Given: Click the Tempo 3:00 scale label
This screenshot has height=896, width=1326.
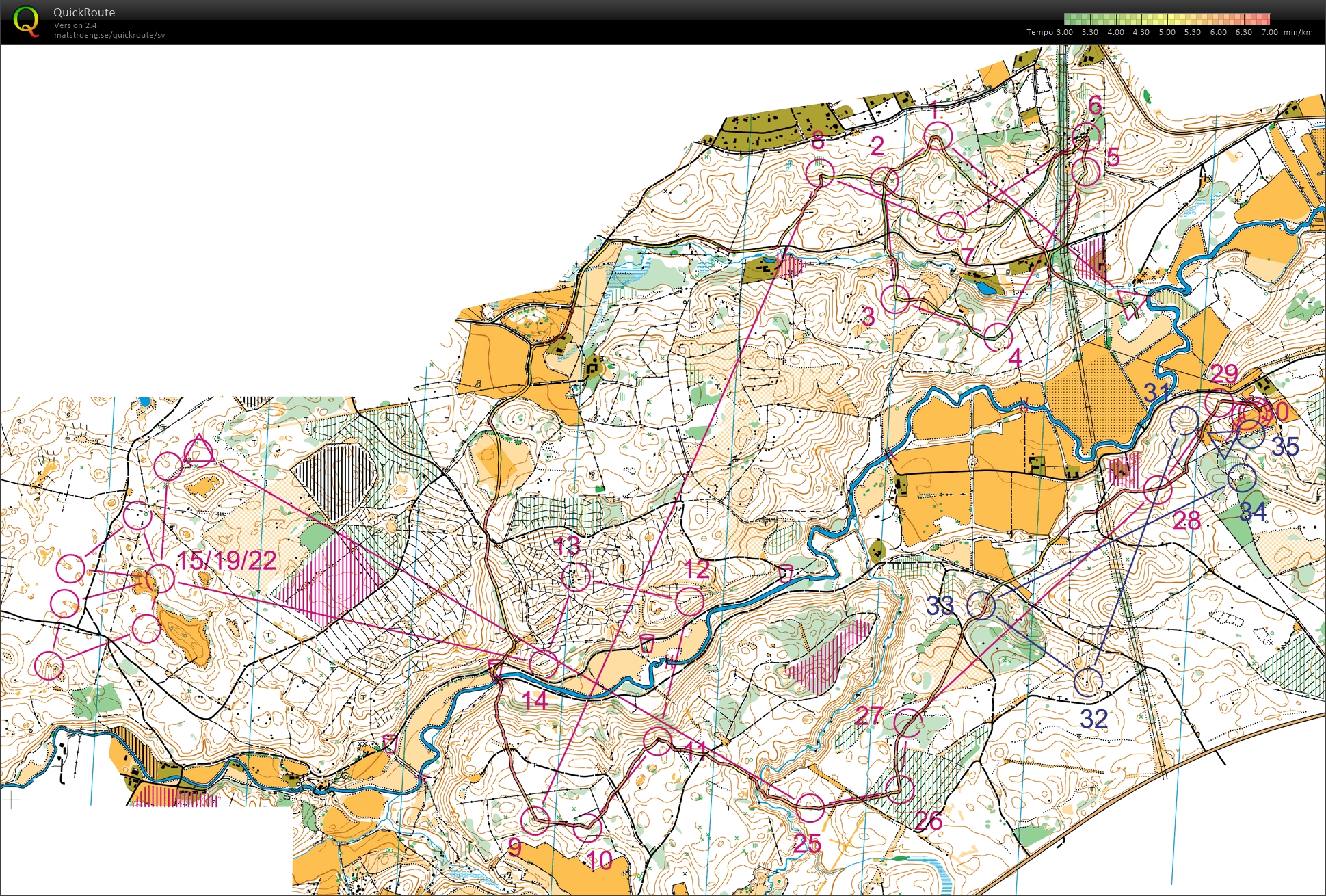Looking at the screenshot, I should coord(1050,32).
